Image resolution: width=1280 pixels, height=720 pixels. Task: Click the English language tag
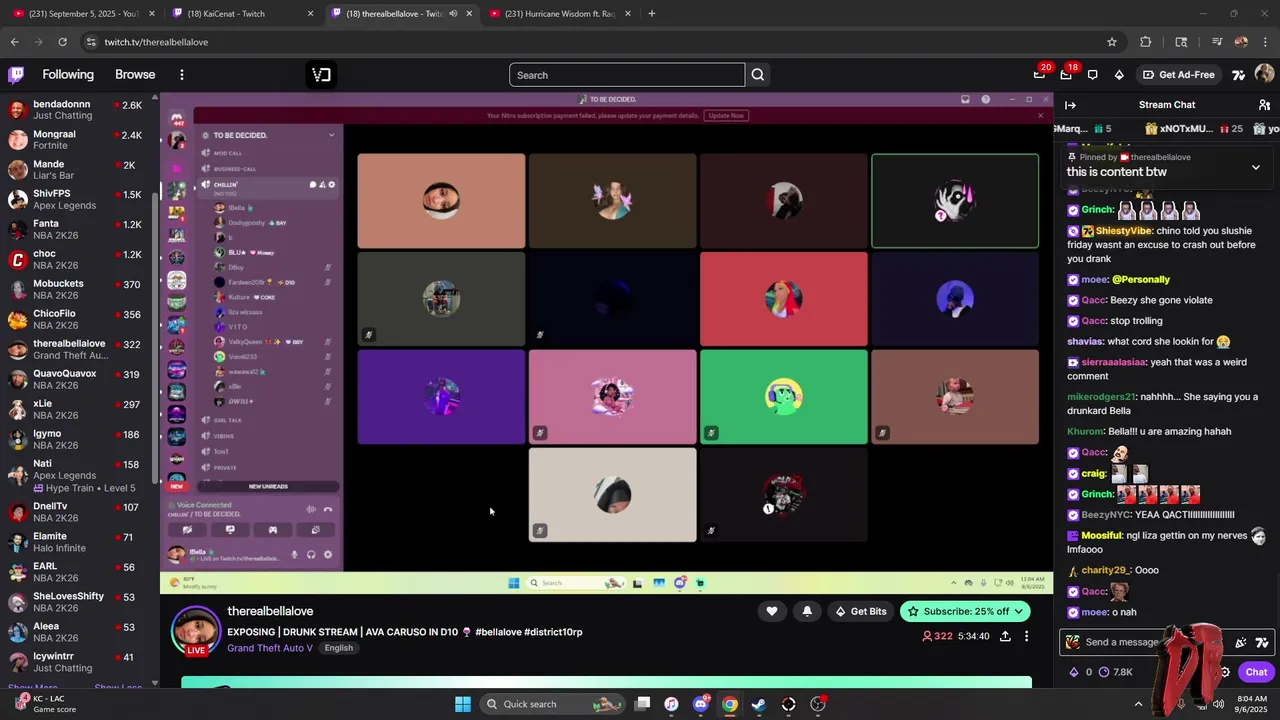[338, 648]
